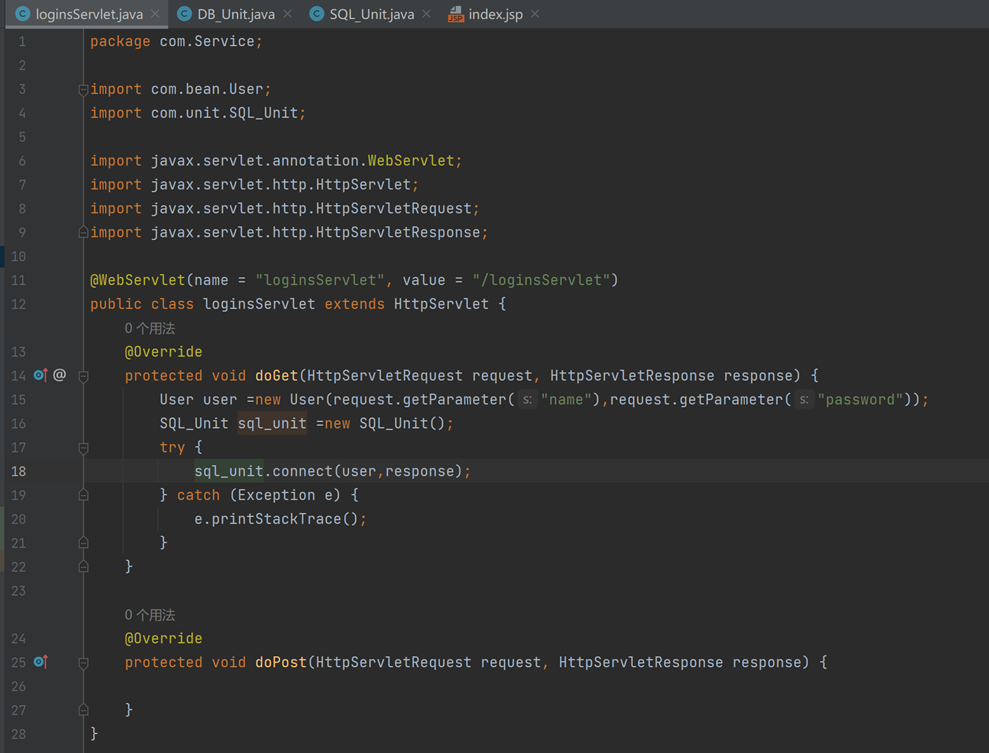The image size is (989, 753).
Task: Close the index.jsp tab
Action: 535,14
